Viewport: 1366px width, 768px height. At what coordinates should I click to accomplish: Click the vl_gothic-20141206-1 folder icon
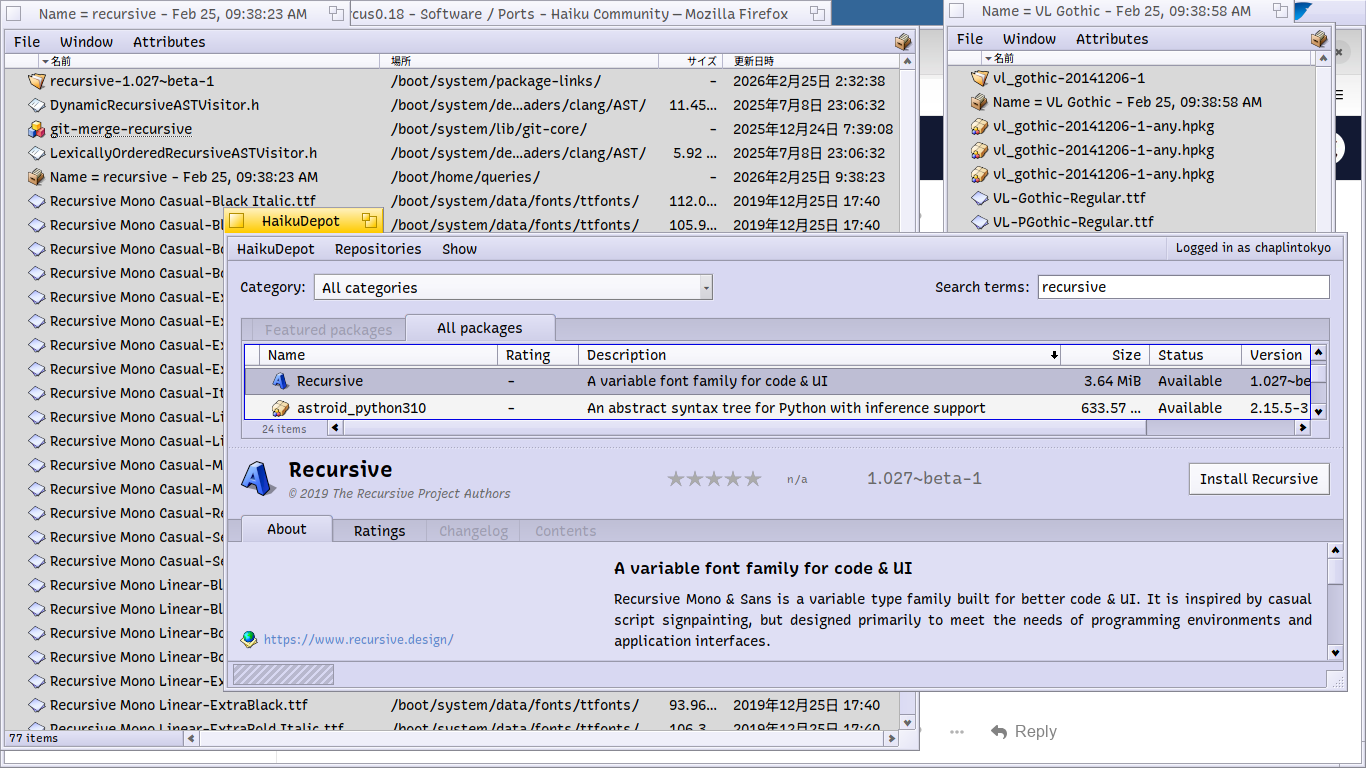coord(980,78)
